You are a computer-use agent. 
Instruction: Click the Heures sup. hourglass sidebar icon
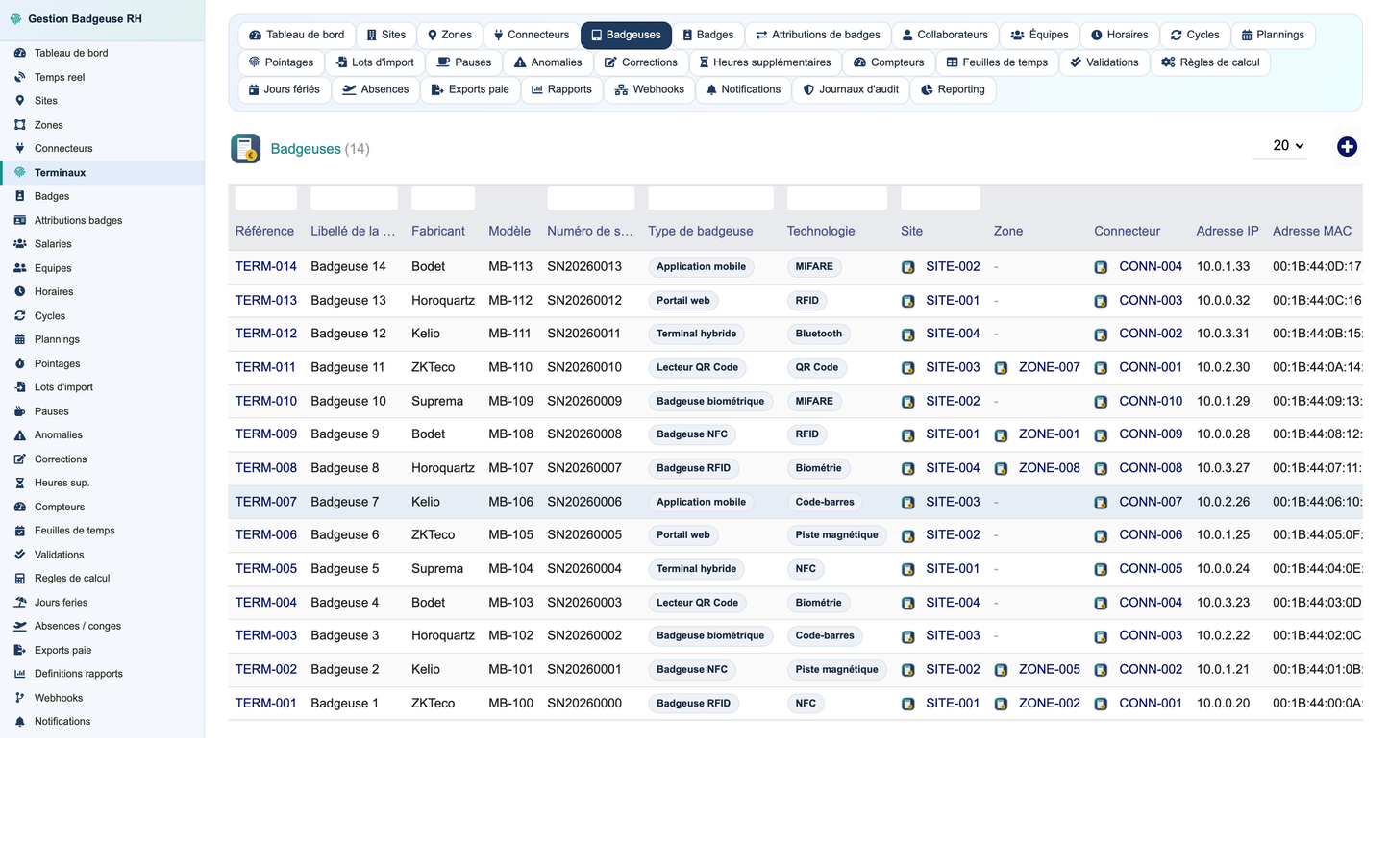(19, 483)
